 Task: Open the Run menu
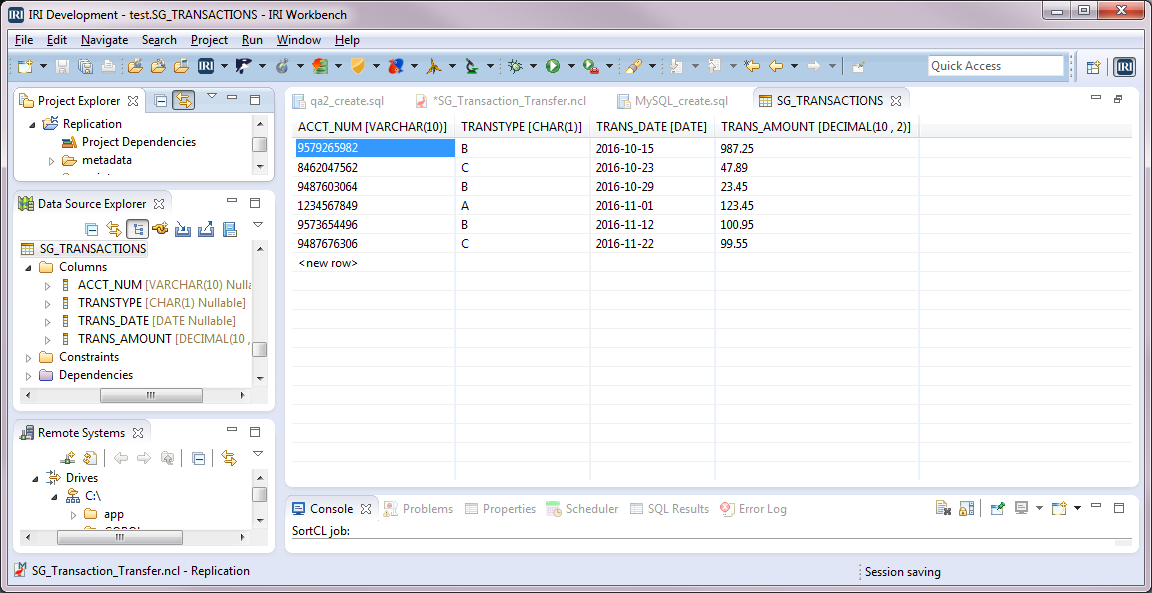point(252,40)
